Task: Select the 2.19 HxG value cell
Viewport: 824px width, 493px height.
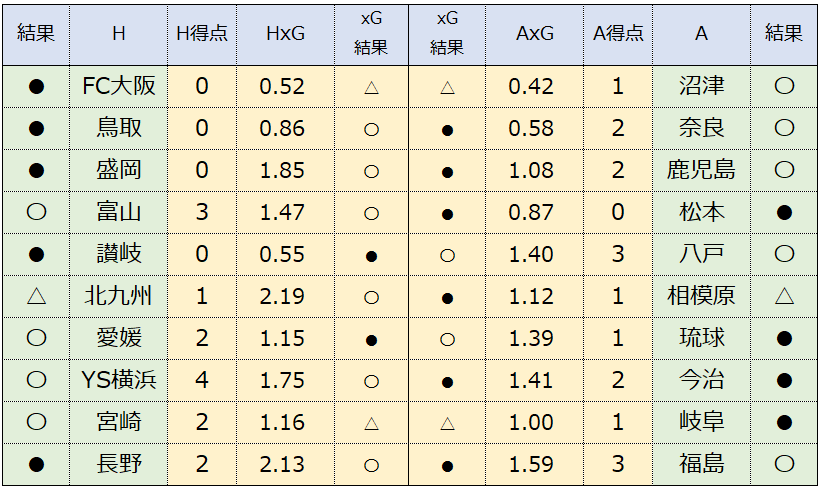Action: (285, 296)
